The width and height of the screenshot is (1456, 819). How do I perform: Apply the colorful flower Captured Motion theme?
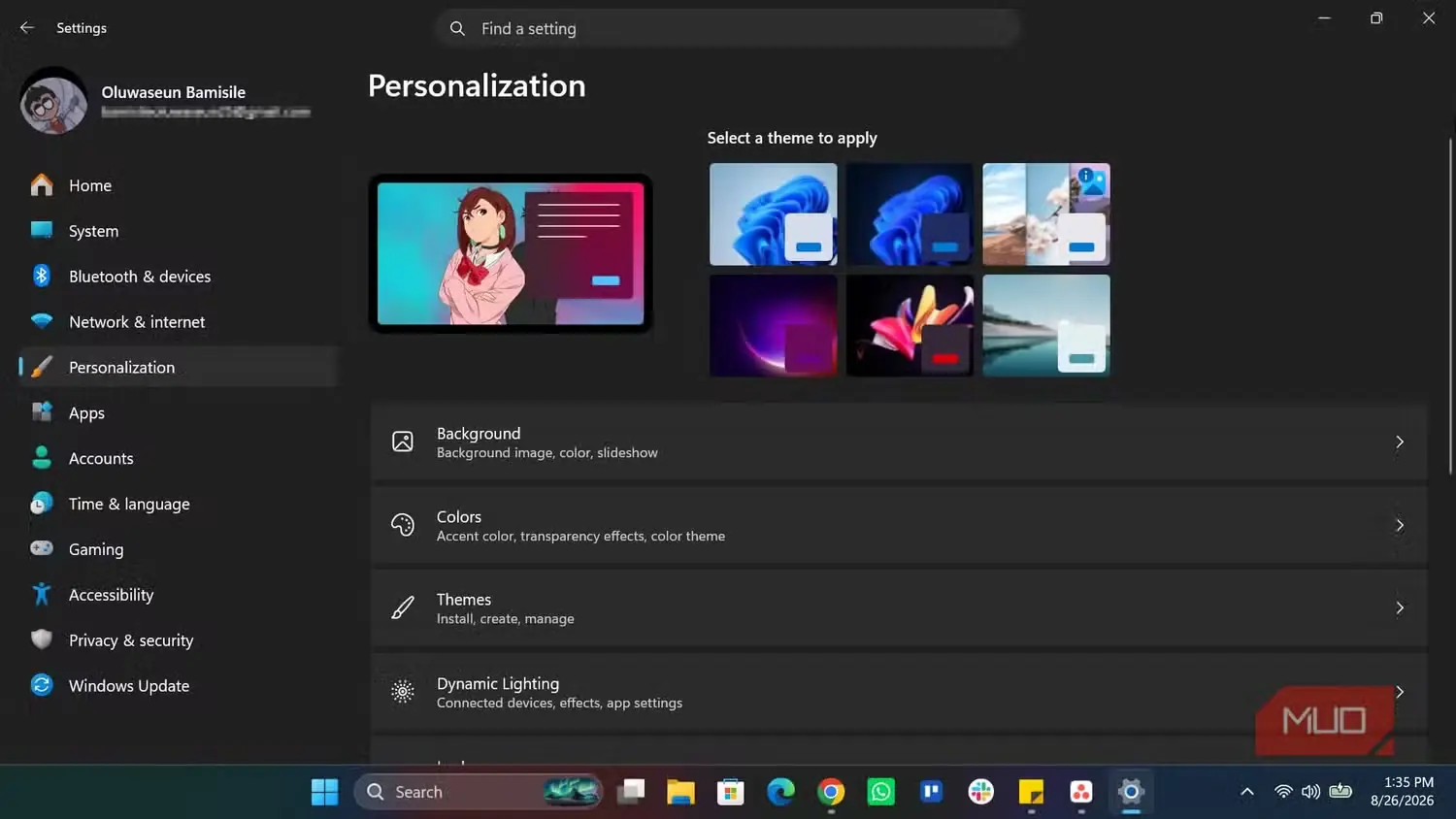(x=910, y=325)
